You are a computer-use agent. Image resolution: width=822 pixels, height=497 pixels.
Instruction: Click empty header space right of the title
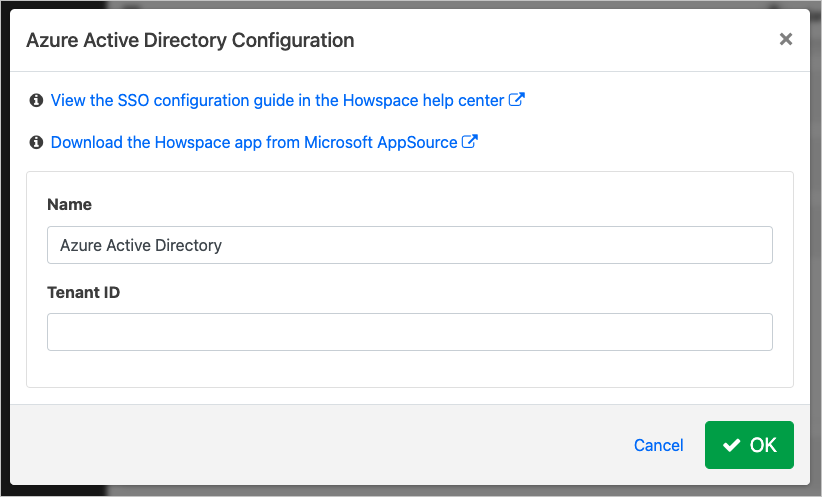point(560,41)
